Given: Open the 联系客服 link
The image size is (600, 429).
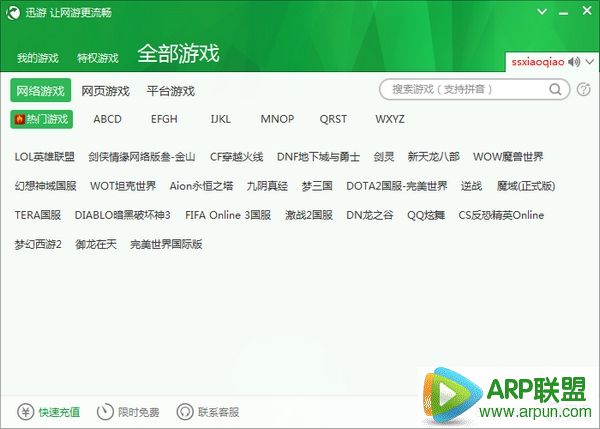Looking at the screenshot, I should pos(218,412).
